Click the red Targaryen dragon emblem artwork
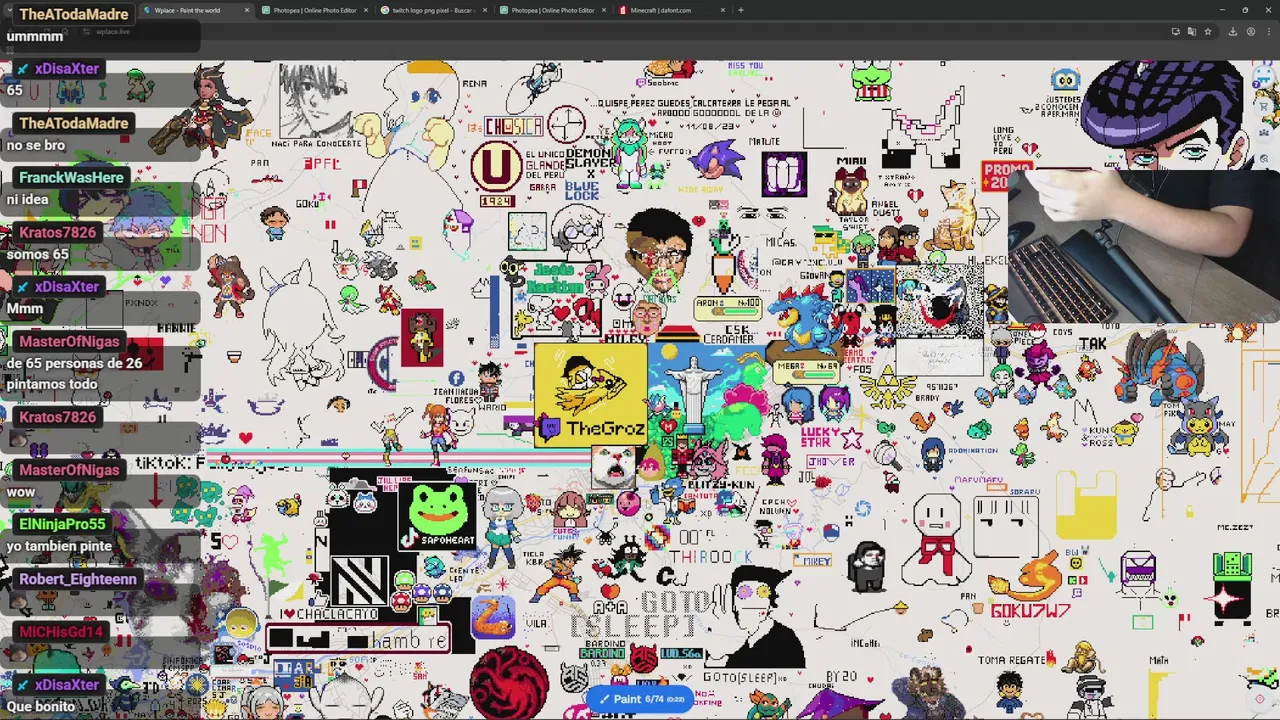The height and width of the screenshot is (720, 1280). [510, 681]
